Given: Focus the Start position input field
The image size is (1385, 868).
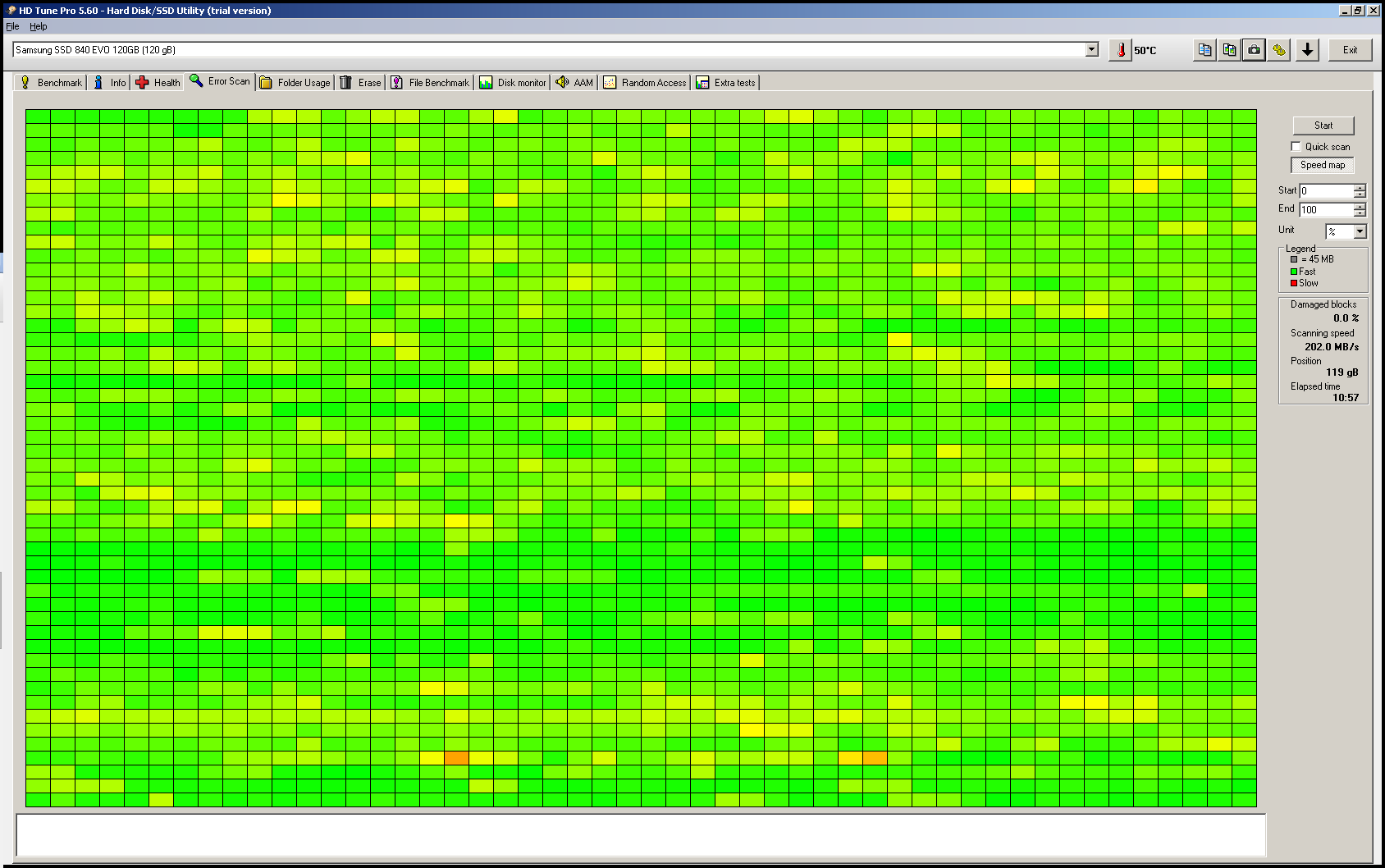Looking at the screenshot, I should click(1326, 190).
